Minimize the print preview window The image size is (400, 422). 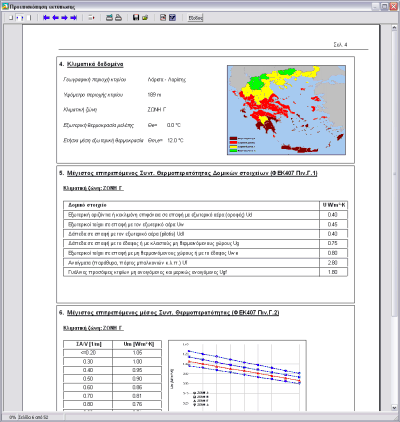(375, 6)
